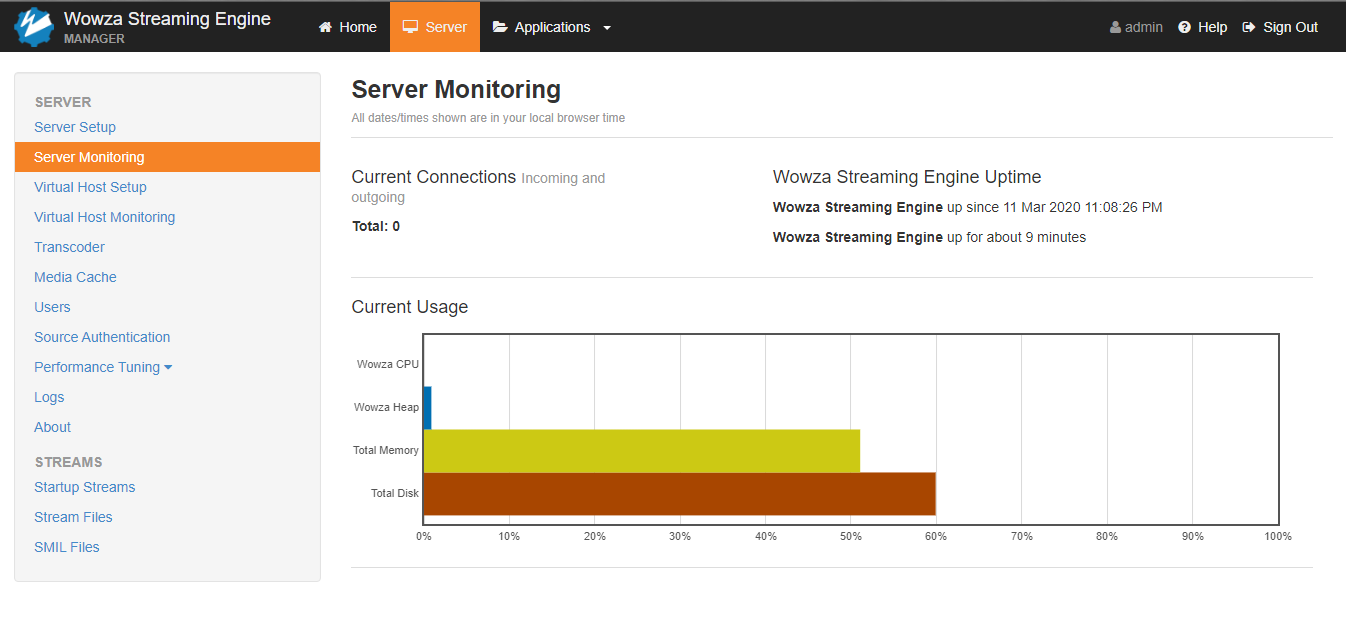Open Startup Streams
This screenshot has height=617, width=1346.
(84, 487)
